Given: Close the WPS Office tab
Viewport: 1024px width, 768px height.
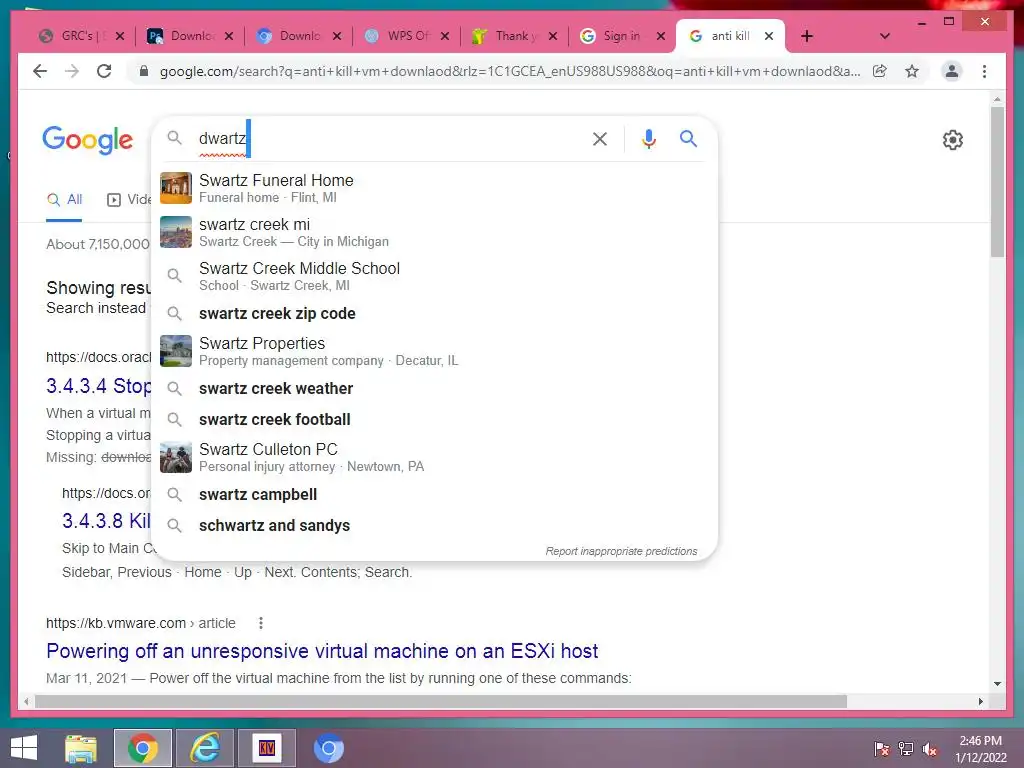Looking at the screenshot, I should click(445, 36).
